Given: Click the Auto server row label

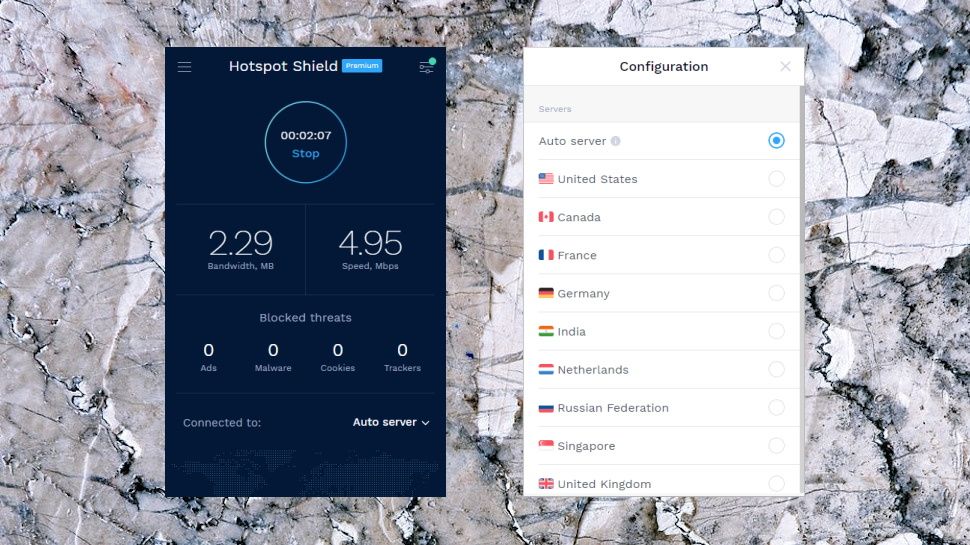Looking at the screenshot, I should (x=572, y=141).
